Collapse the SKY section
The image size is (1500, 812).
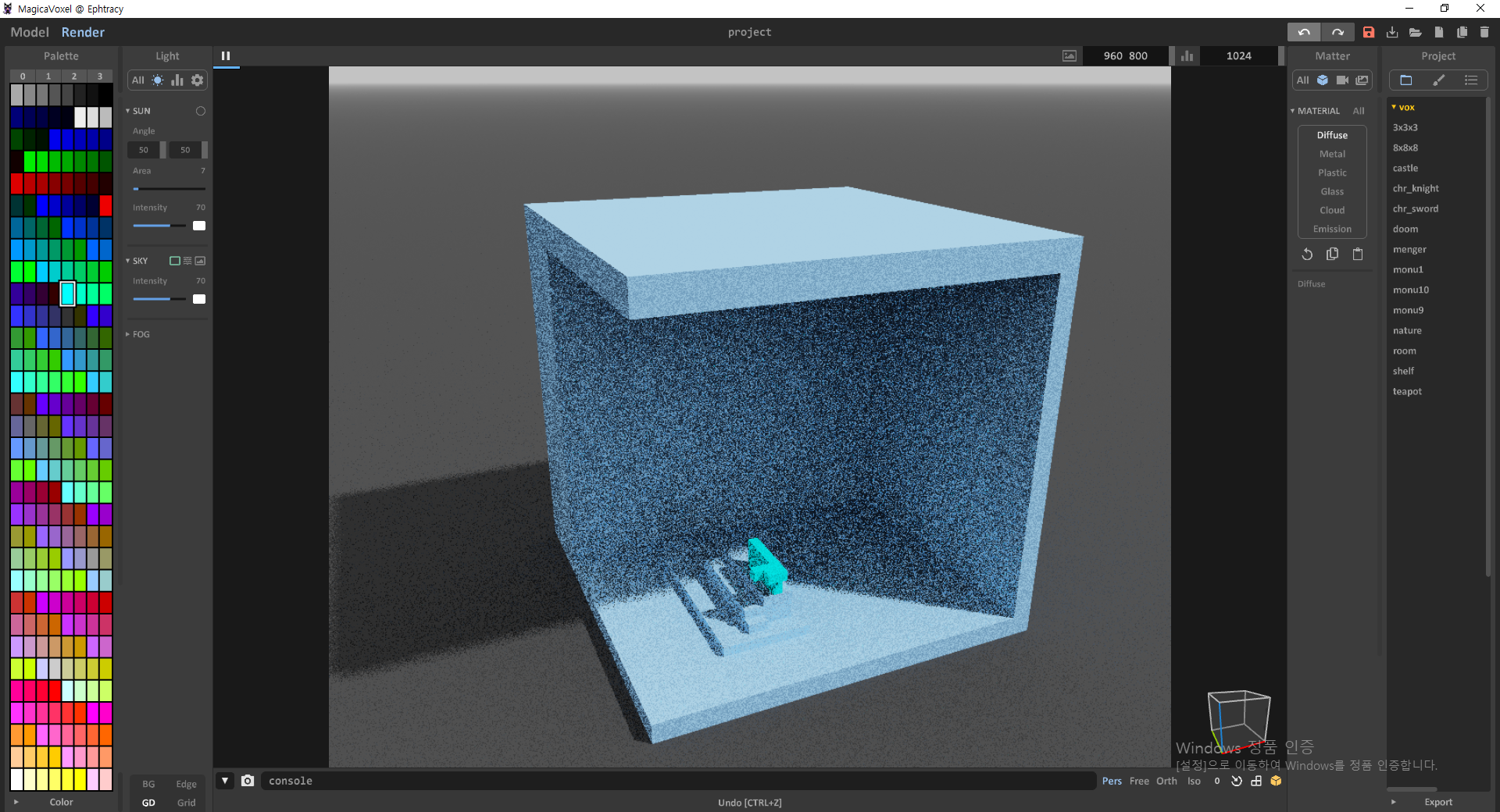pos(128,261)
